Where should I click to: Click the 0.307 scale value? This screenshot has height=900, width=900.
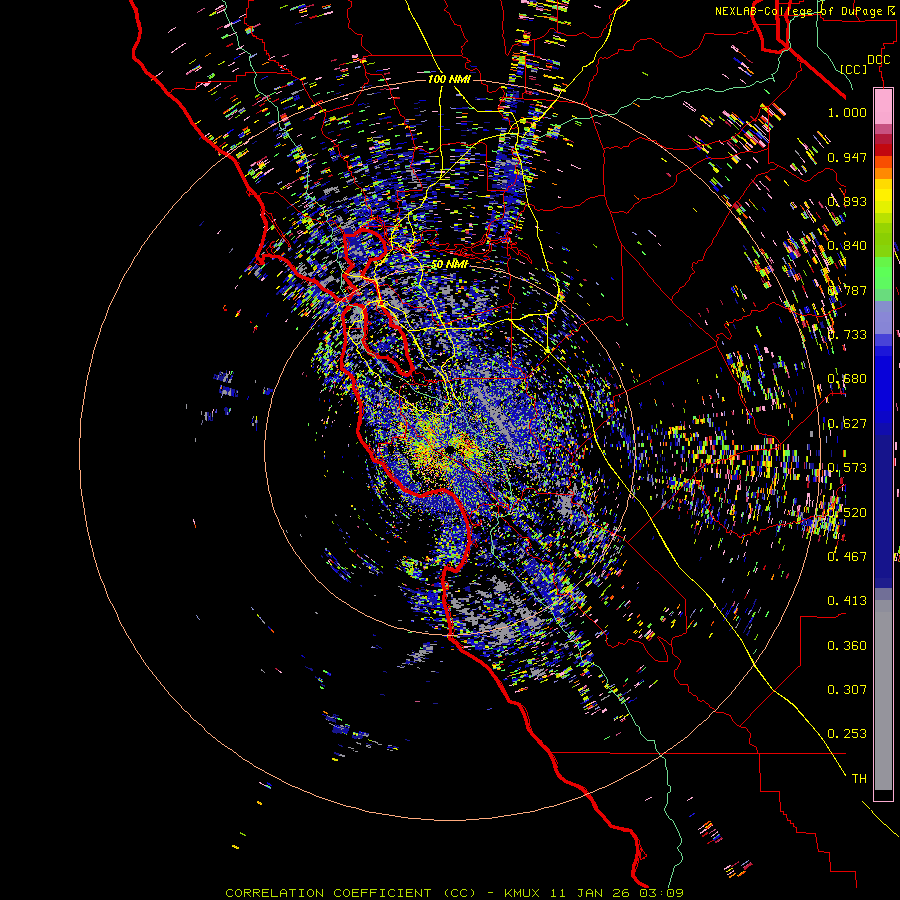pyautogui.click(x=847, y=690)
